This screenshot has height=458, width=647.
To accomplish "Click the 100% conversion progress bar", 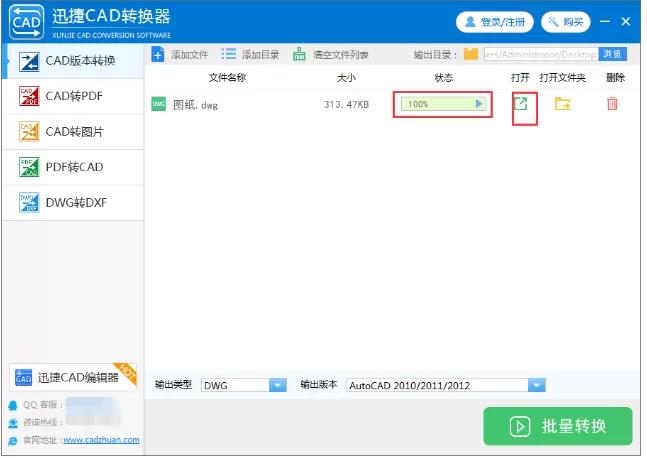I will [443, 104].
